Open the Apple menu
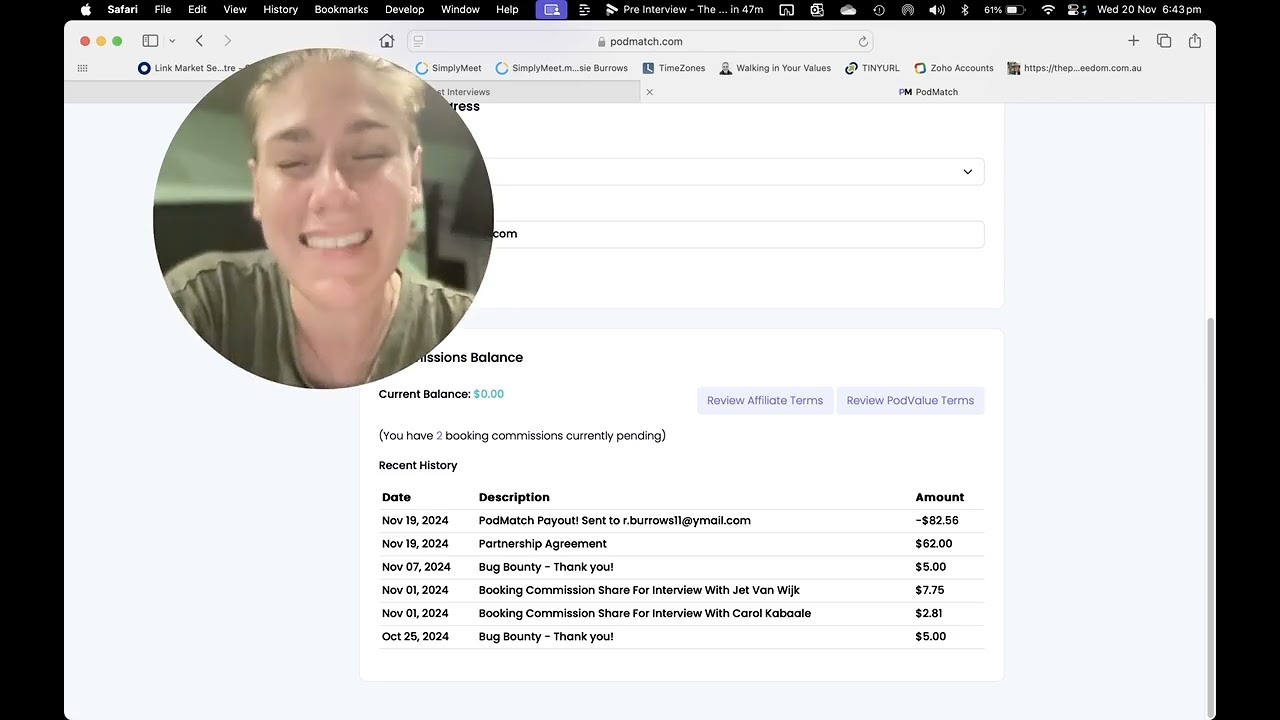This screenshot has height=720, width=1280. (x=85, y=10)
